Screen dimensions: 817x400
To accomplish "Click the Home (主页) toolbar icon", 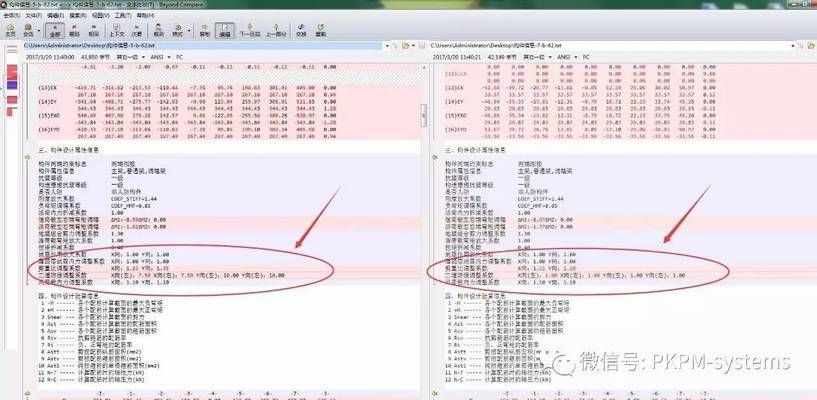I will [x=10, y=30].
